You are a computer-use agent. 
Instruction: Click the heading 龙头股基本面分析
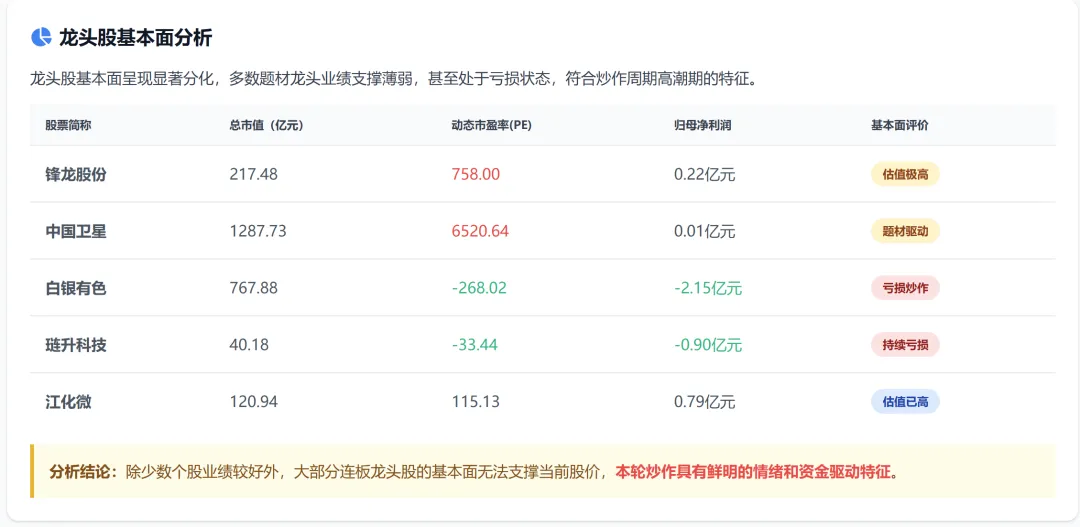[136, 38]
